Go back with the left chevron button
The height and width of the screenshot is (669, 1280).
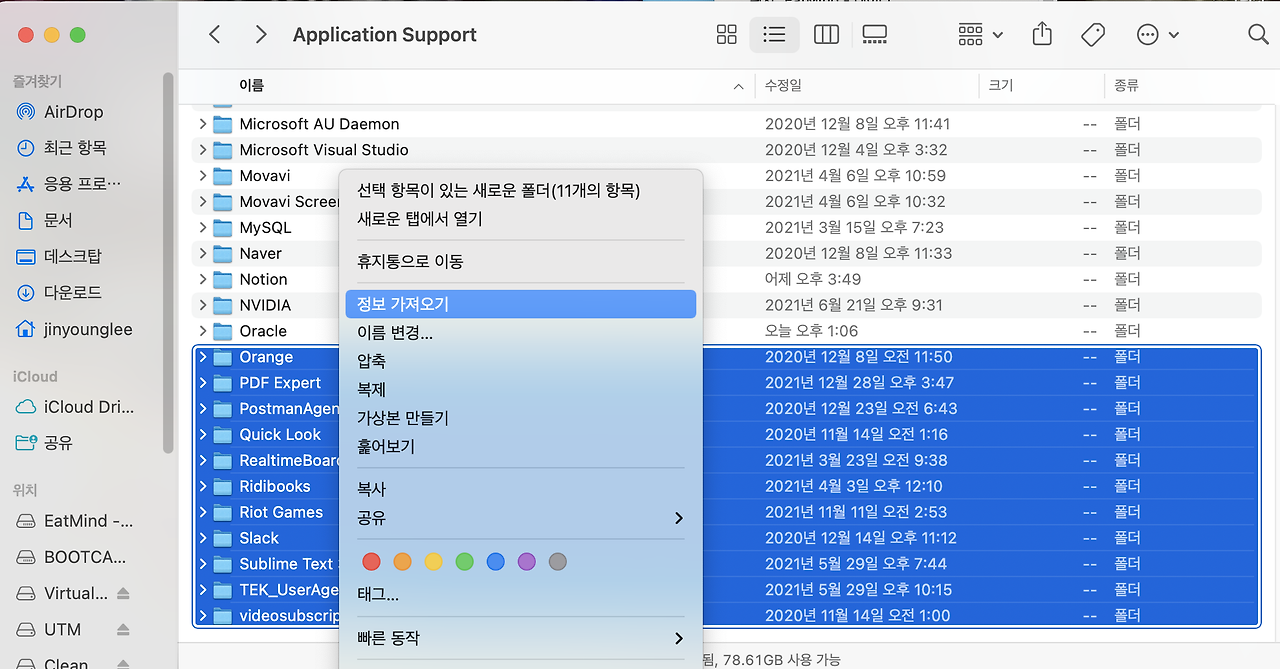(215, 35)
